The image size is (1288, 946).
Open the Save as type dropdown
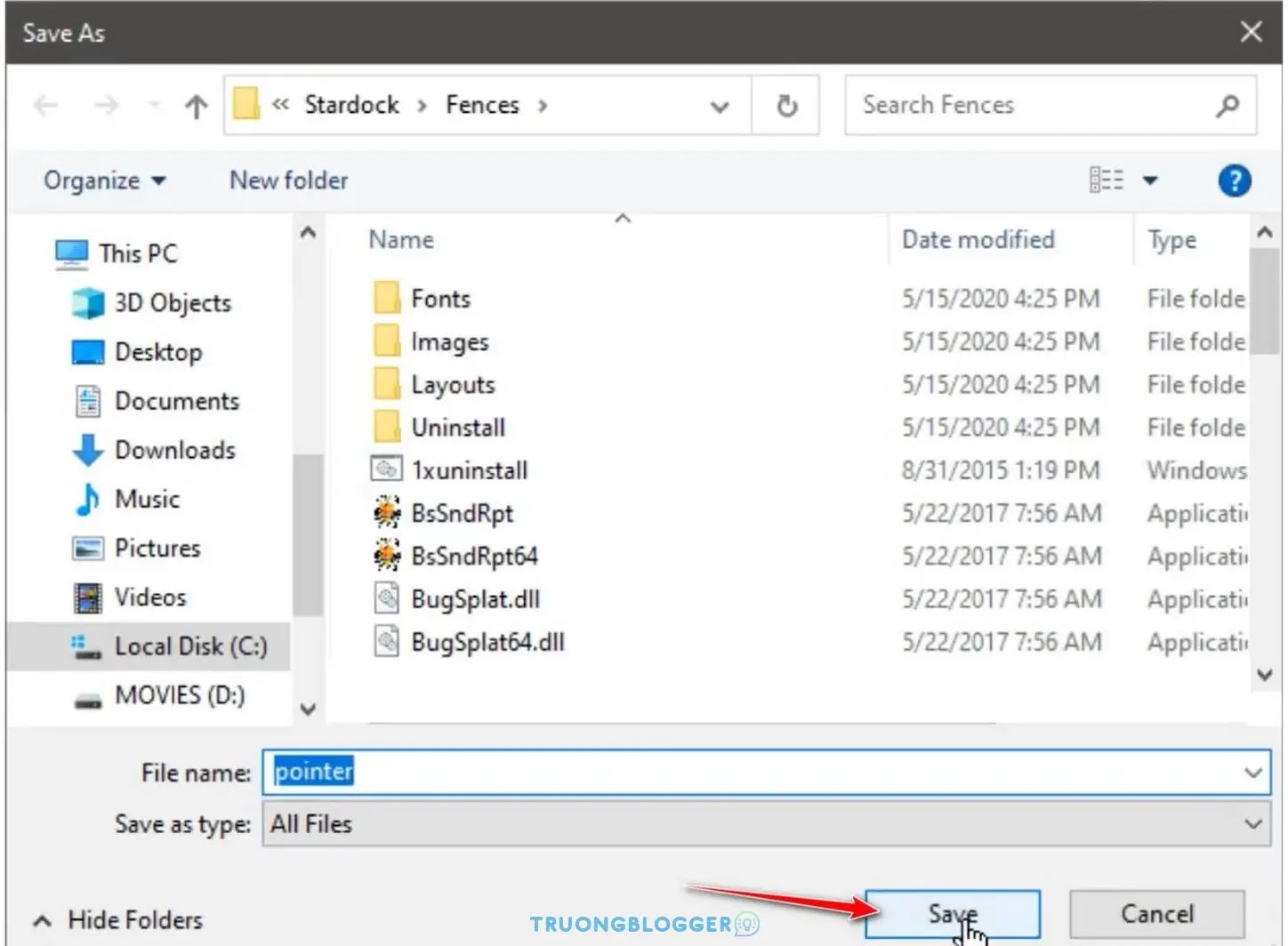(766, 824)
